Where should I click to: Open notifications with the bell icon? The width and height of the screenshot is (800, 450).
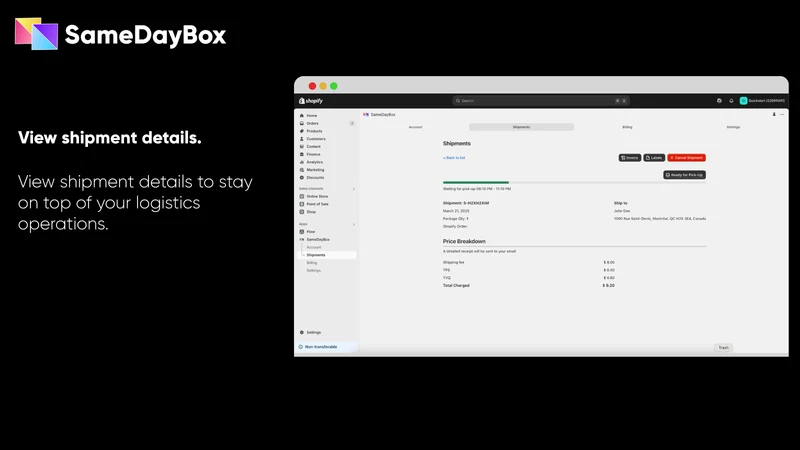point(731,101)
